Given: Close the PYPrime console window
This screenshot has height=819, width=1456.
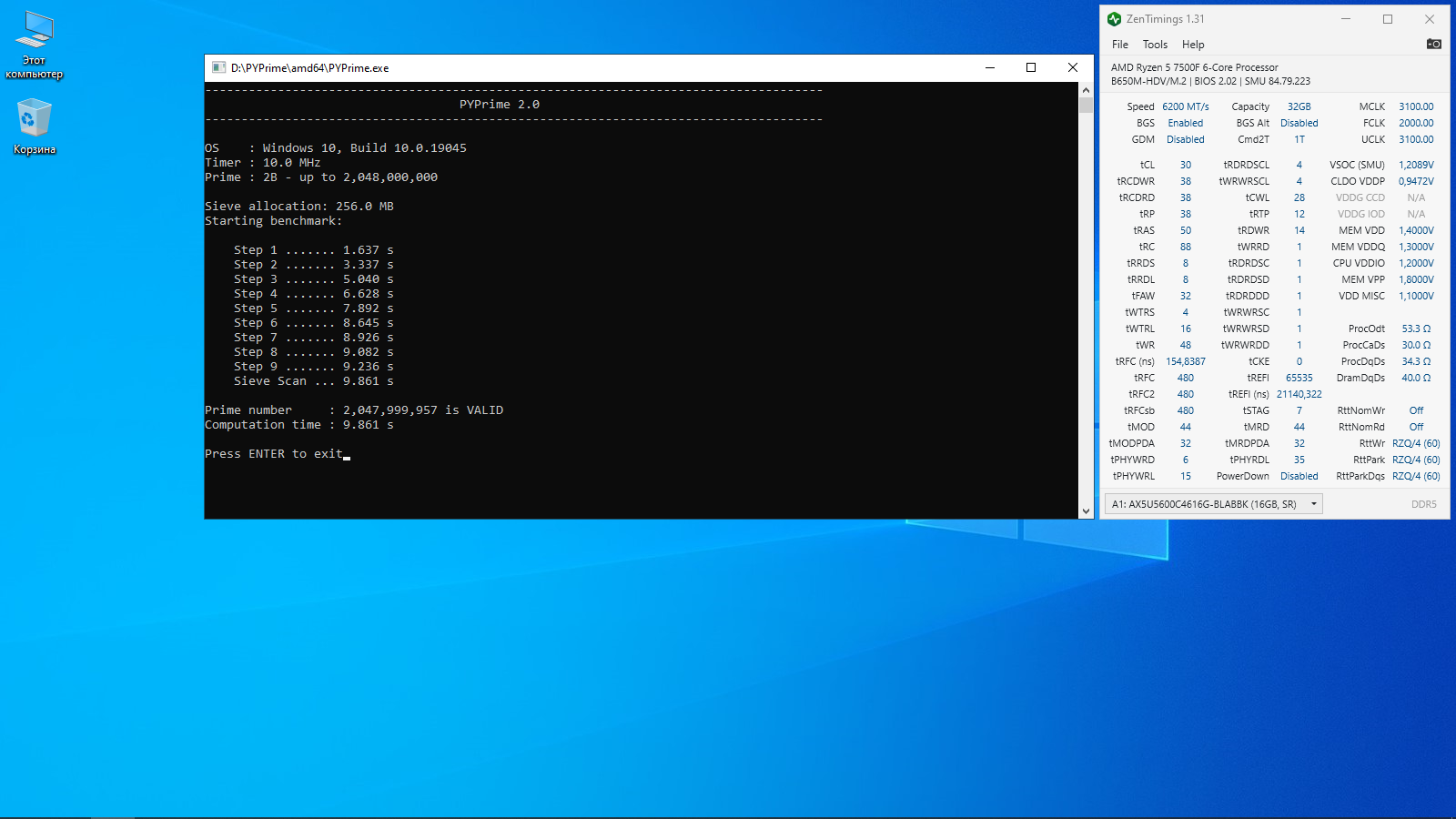Looking at the screenshot, I should click(x=1073, y=67).
